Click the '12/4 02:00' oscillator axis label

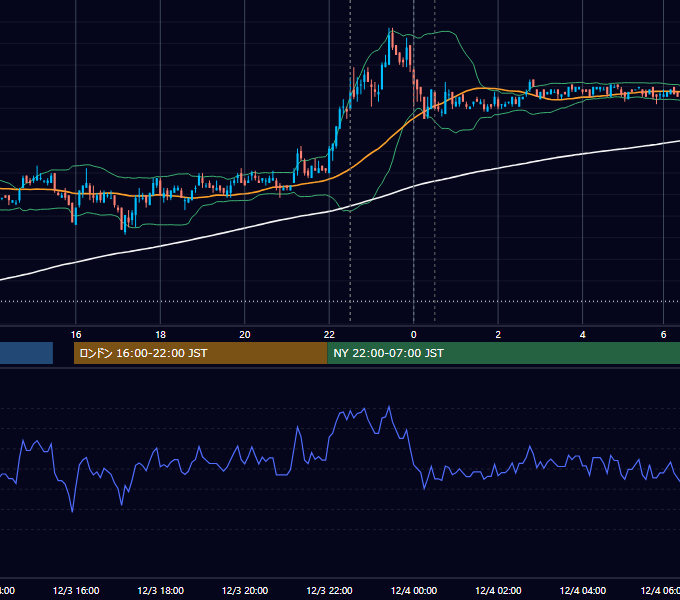(498, 590)
